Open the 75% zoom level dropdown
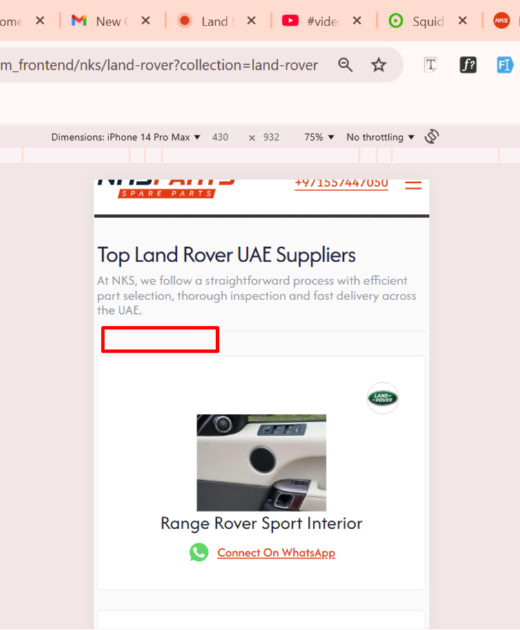Image resolution: width=520 pixels, height=630 pixels. (x=319, y=137)
